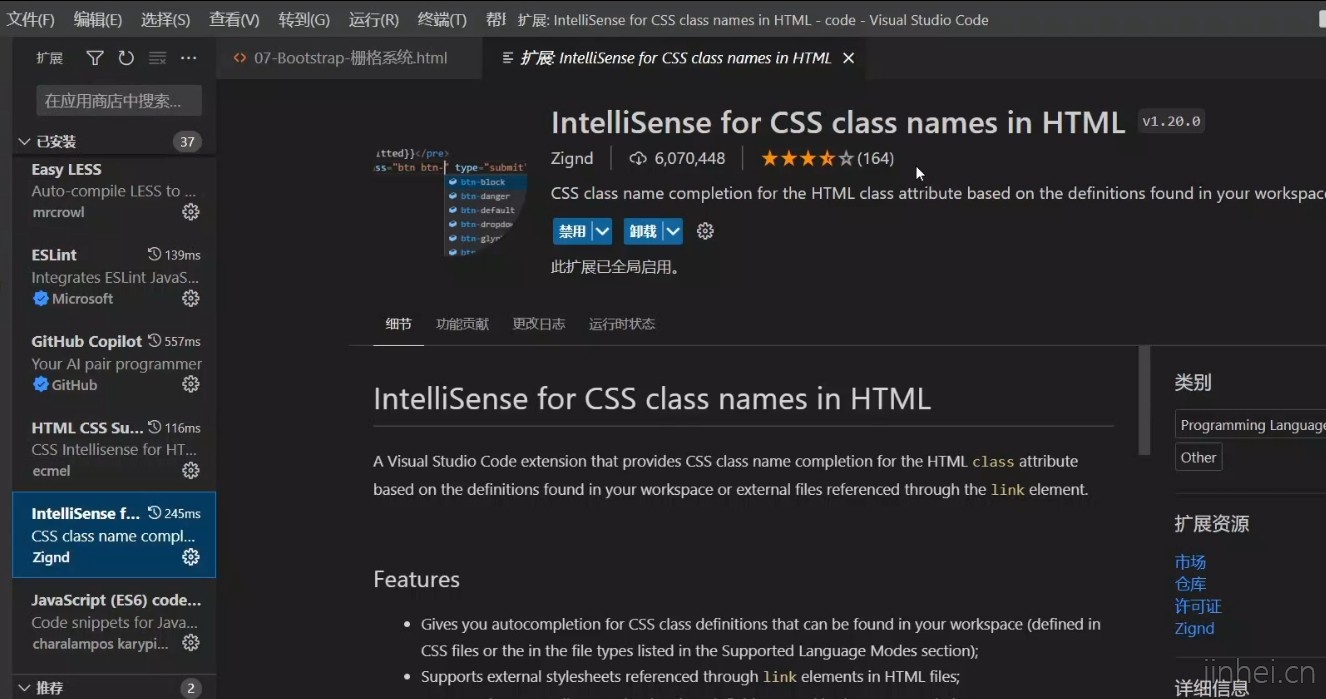Click the installed count badge 37
This screenshot has height=699, width=1326.
pyautogui.click(x=187, y=141)
